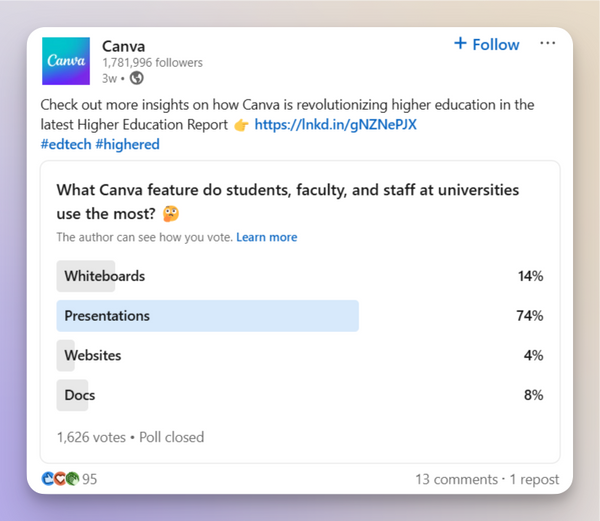
Task: Open the Learn more link
Action: point(266,237)
